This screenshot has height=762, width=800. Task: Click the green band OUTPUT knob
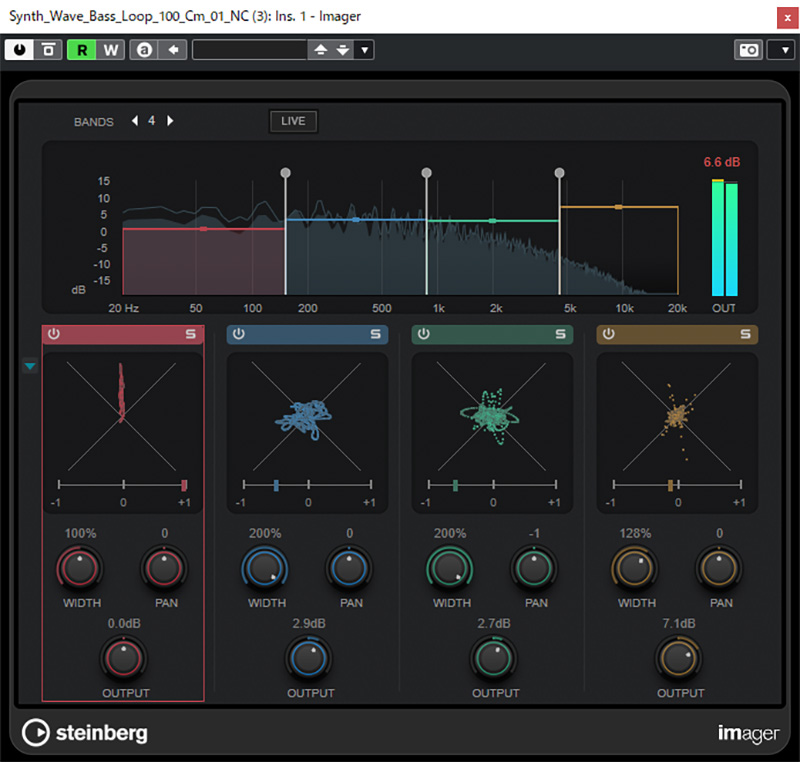[493, 658]
